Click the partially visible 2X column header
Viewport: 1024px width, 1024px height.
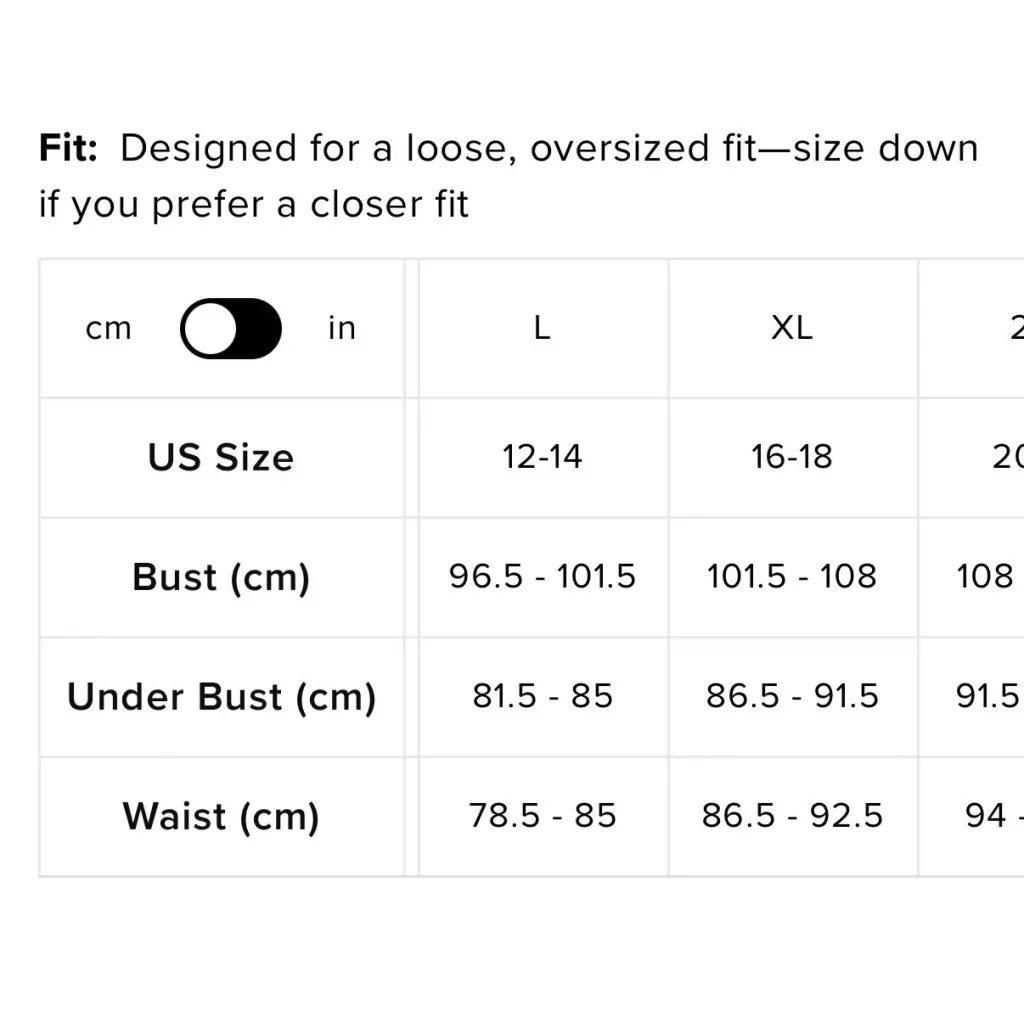[972, 328]
